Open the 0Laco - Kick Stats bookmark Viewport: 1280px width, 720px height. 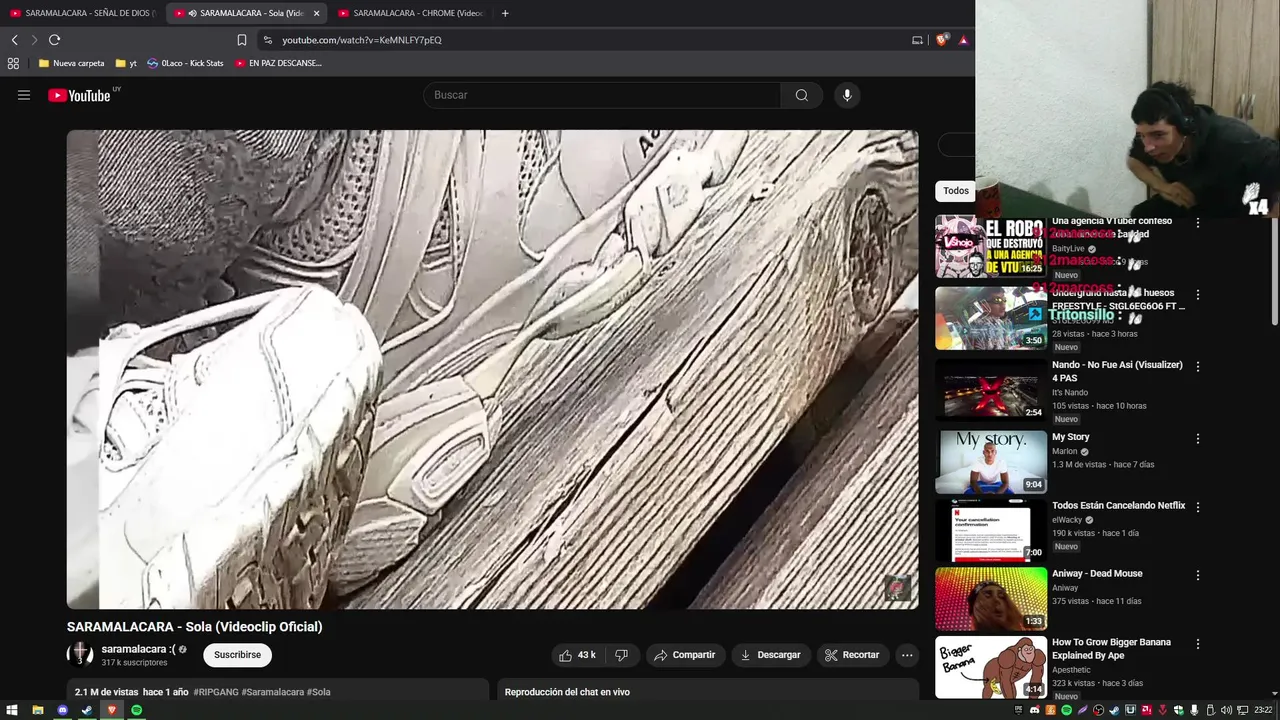(x=185, y=63)
